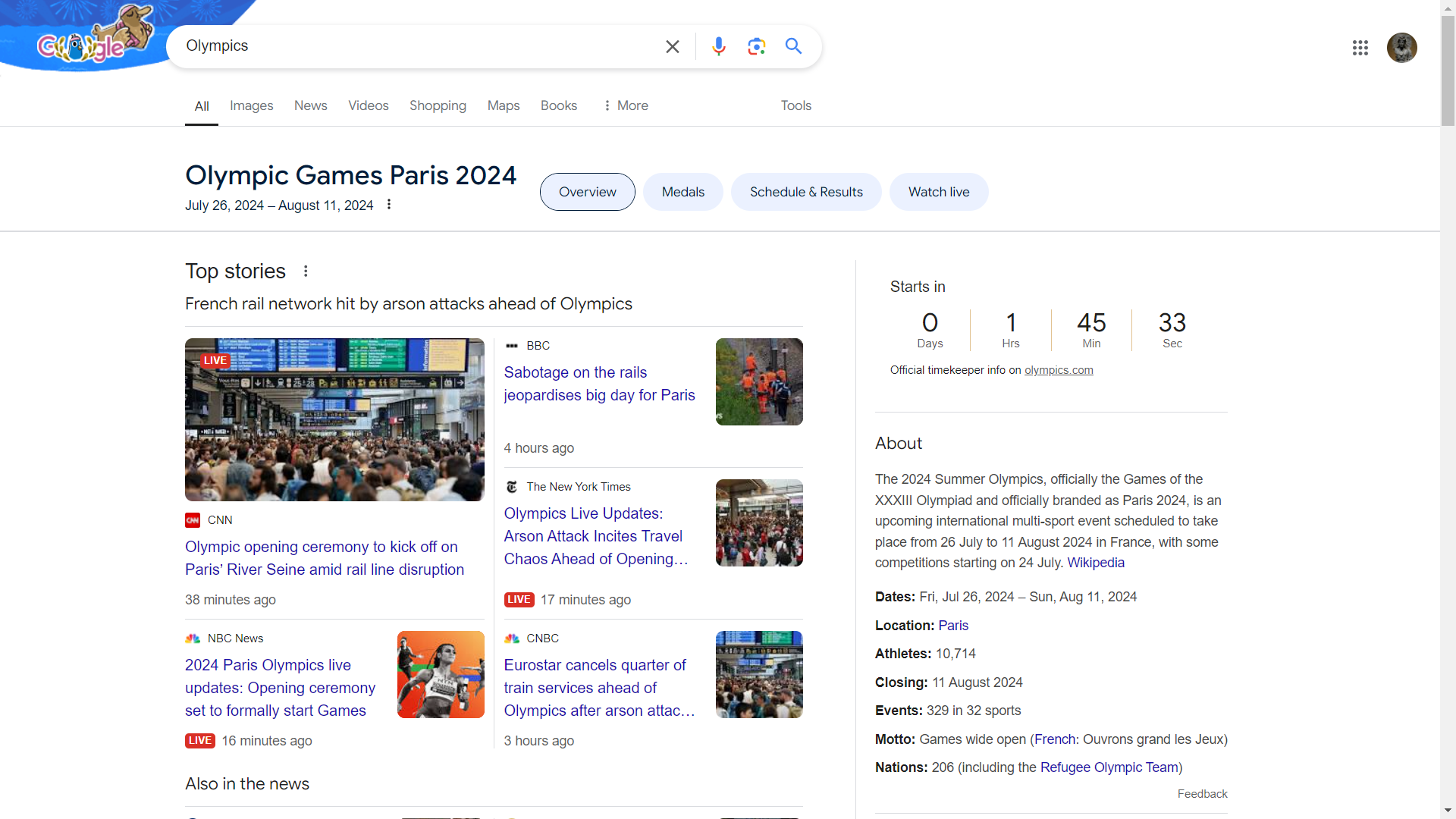Open the Medals chip
The height and width of the screenshot is (819, 1456).
[x=683, y=192]
